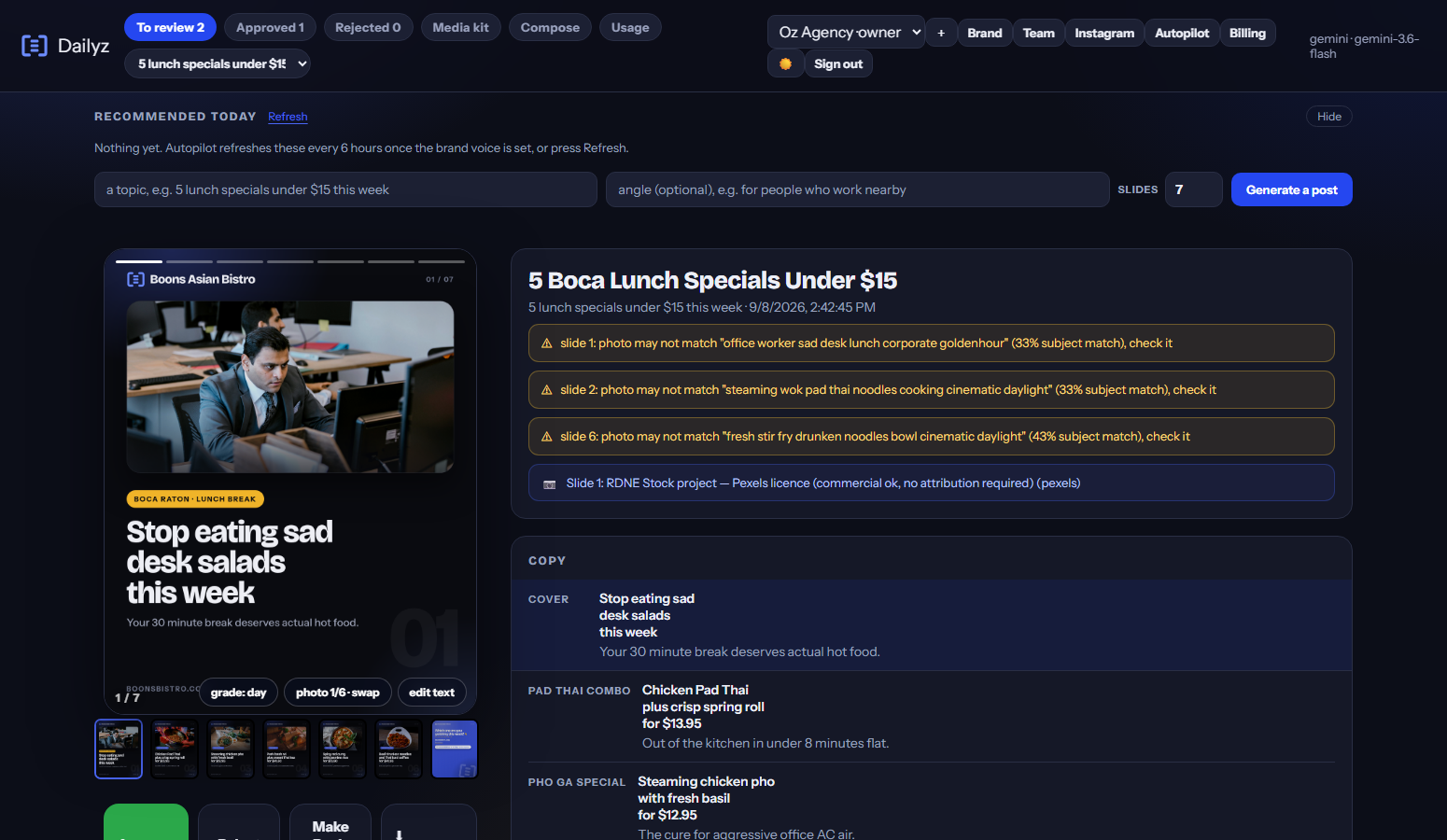Open Instagram settings
The height and width of the screenshot is (840, 1447).
1104,33
